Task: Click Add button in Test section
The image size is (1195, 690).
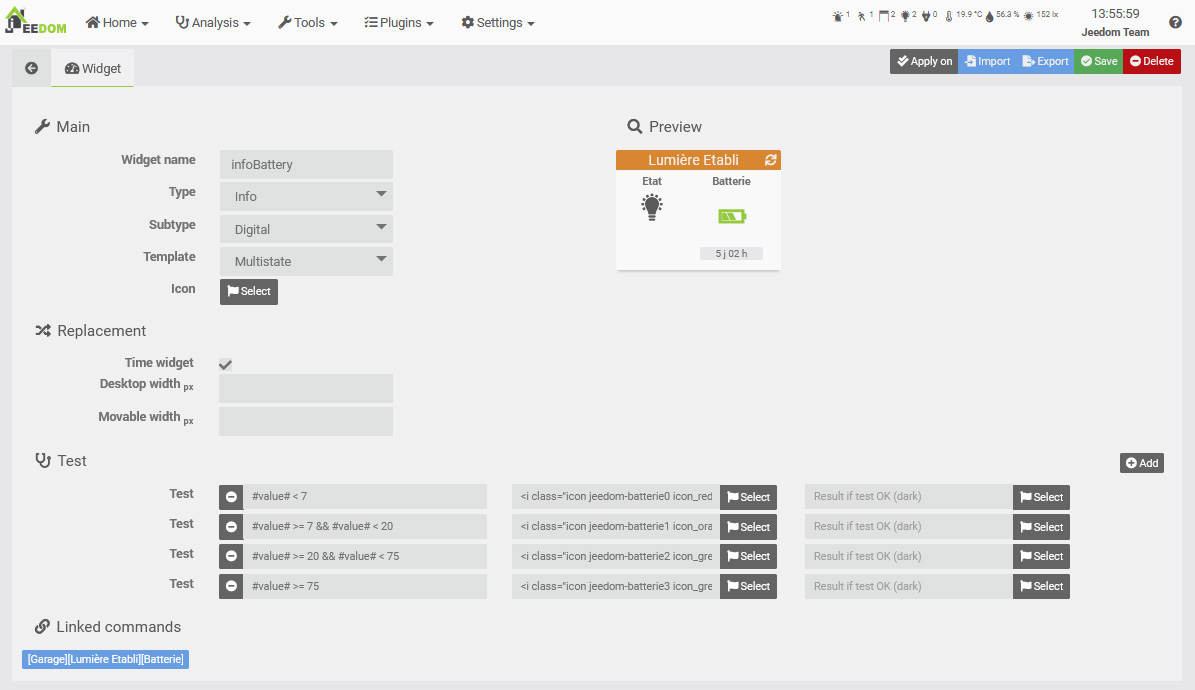Action: [x=1142, y=463]
